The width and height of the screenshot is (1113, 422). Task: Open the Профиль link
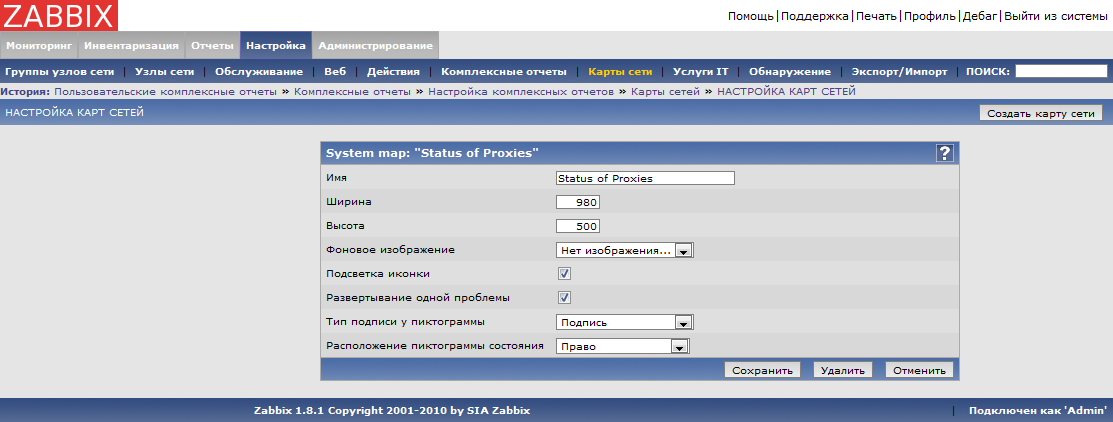click(931, 16)
